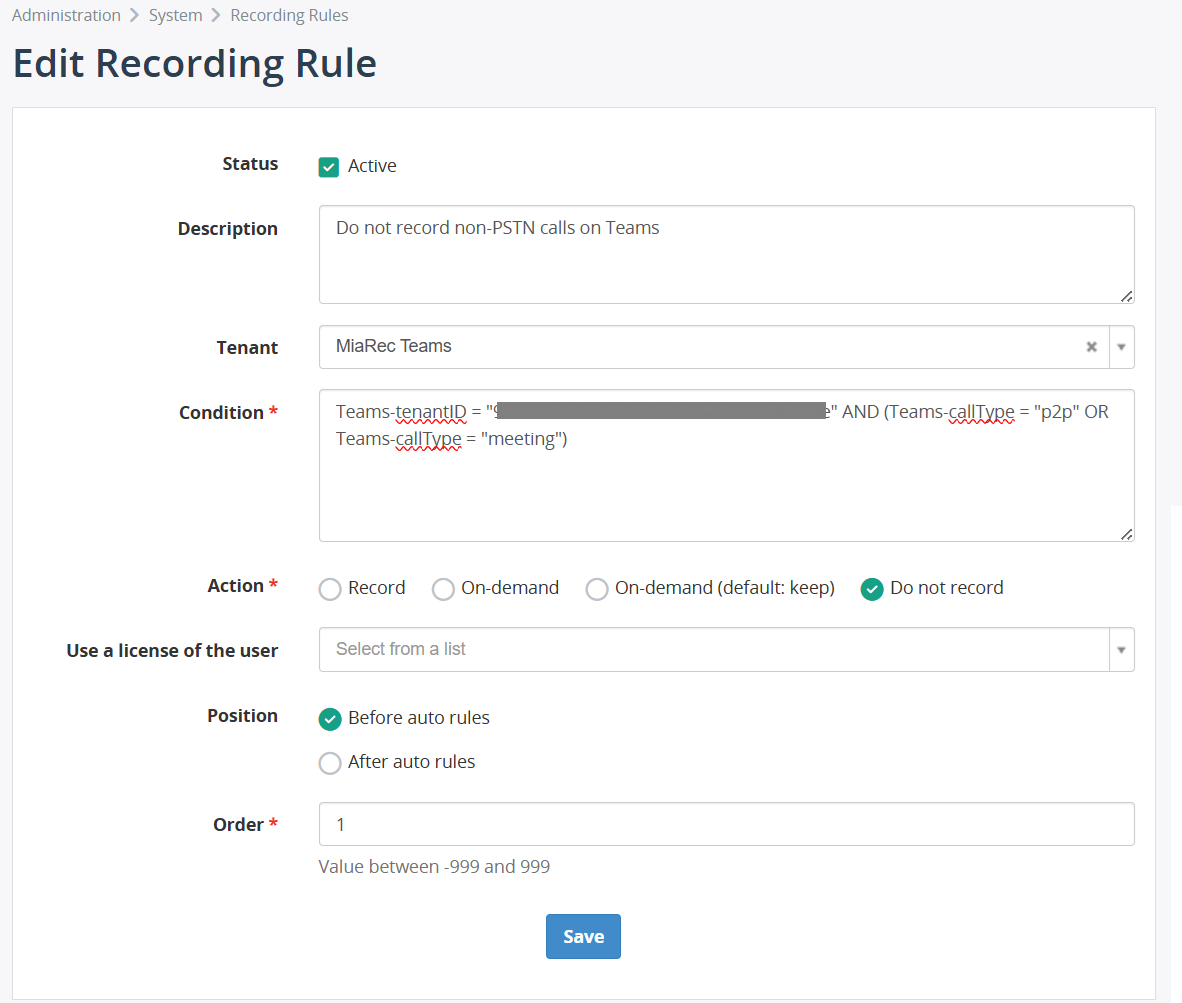Open the Tenant MiaRec Teams combo box
This screenshot has height=1003, width=1182.
point(700,347)
